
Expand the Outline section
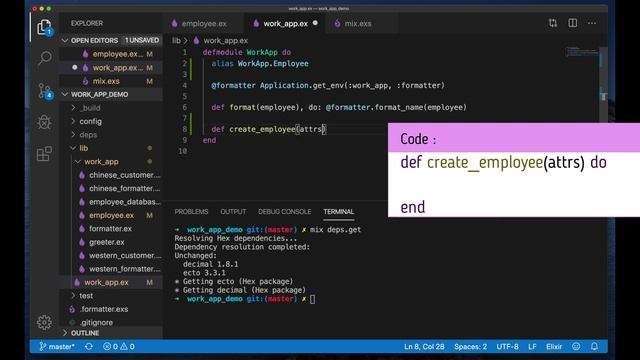[111, 333]
